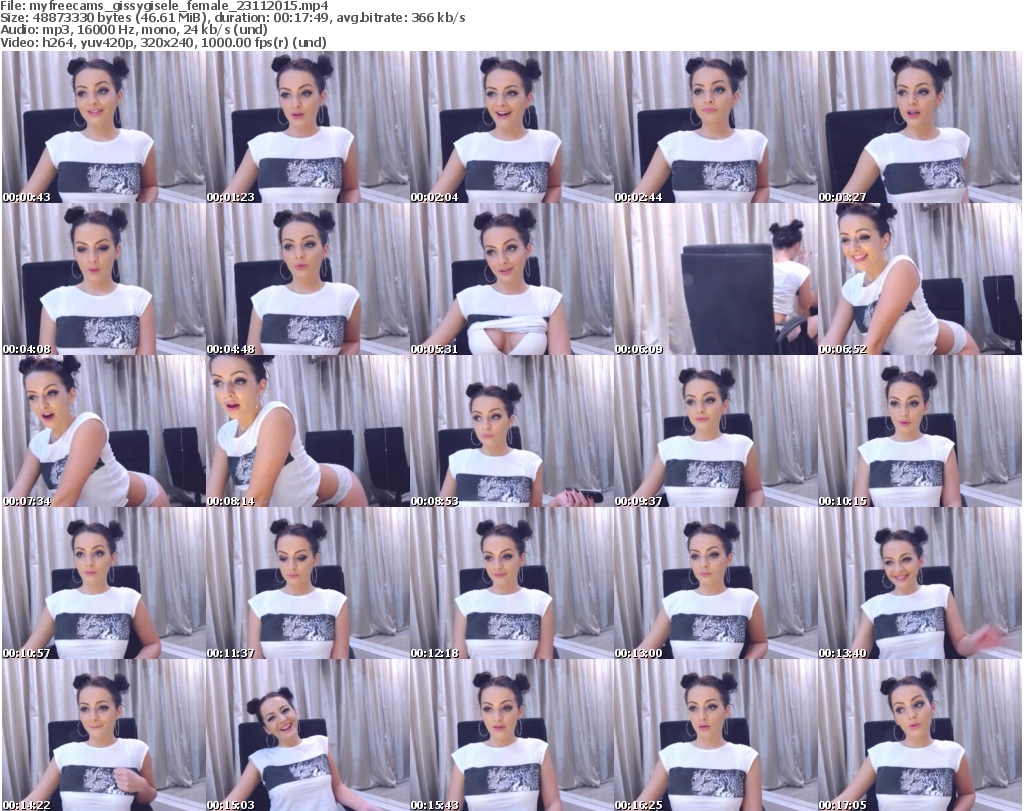
Task: Click the thumbnail marked 00:09:37
Action: coord(715,431)
